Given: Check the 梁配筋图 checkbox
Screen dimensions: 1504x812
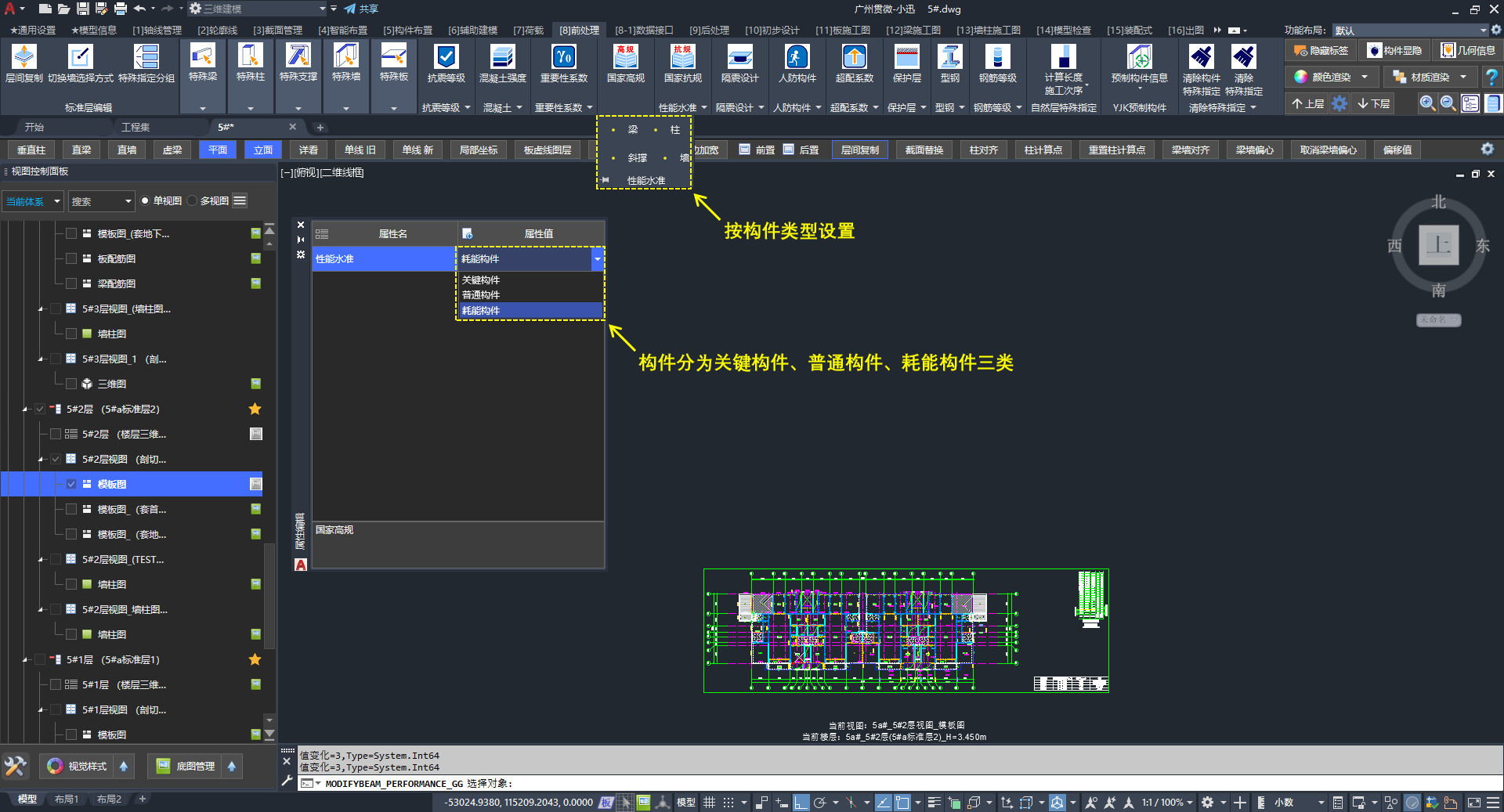Looking at the screenshot, I should [x=71, y=283].
